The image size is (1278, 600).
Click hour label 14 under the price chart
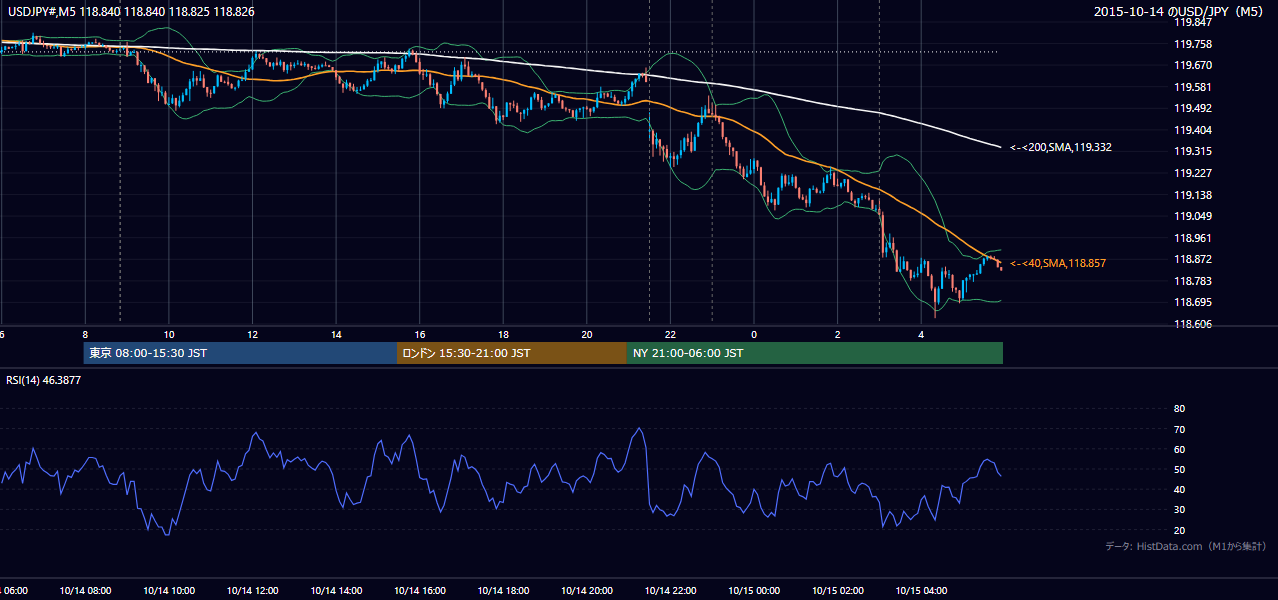coord(336,335)
